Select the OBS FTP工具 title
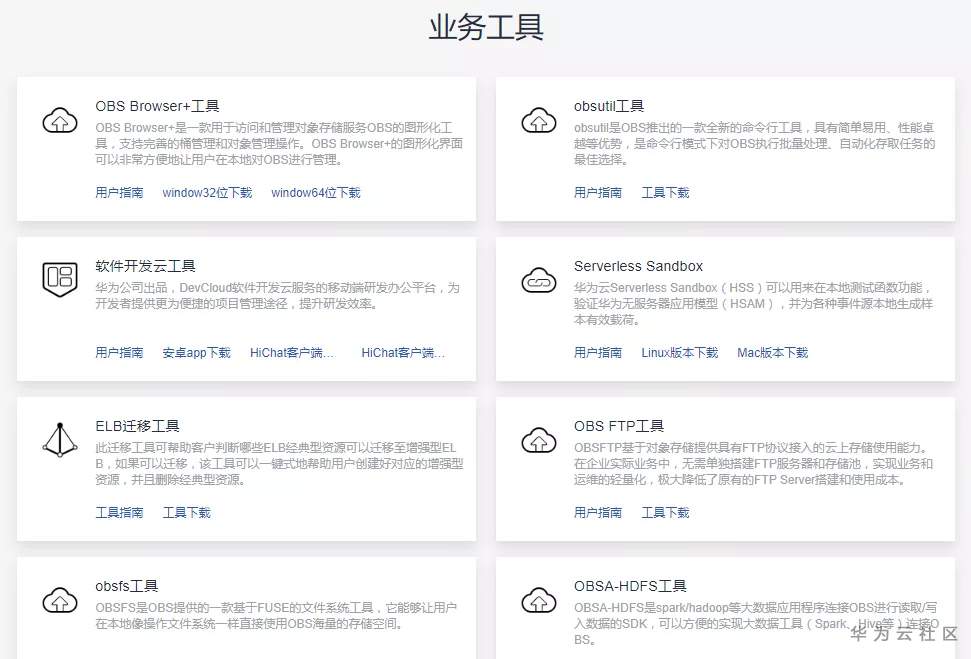The width and height of the screenshot is (971, 659). (619, 426)
